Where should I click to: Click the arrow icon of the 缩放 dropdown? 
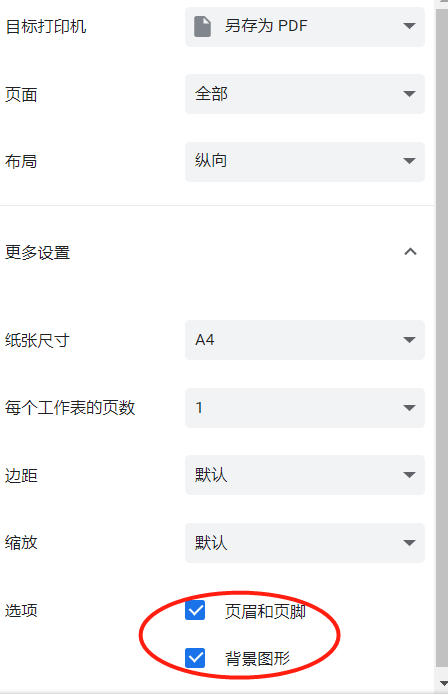click(x=409, y=543)
